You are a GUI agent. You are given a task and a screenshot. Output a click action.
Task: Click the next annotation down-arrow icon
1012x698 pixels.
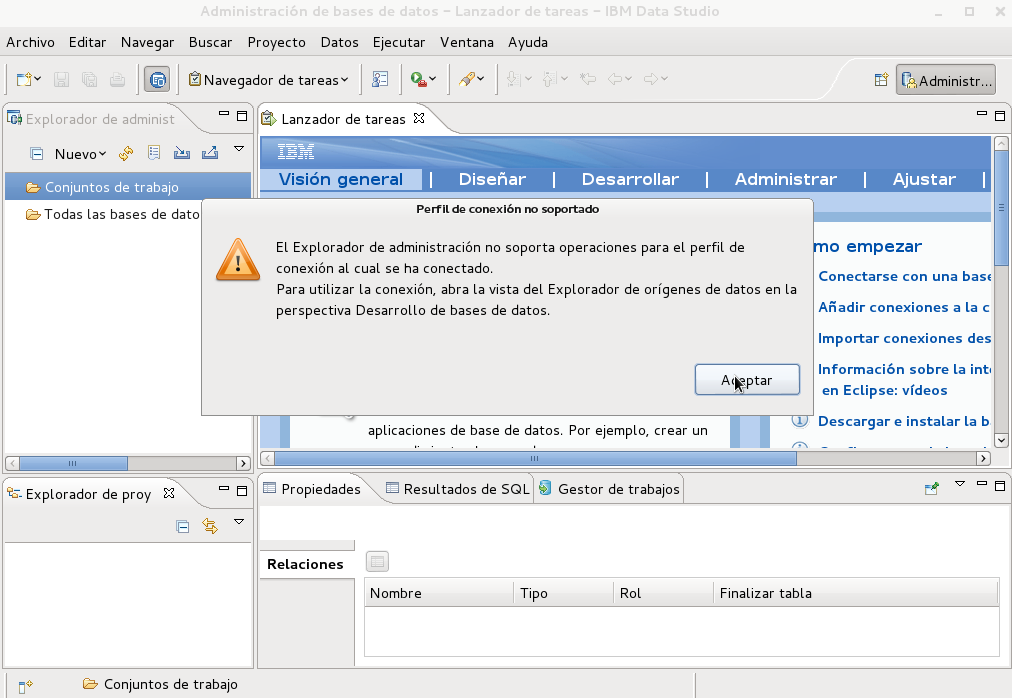click(513, 79)
